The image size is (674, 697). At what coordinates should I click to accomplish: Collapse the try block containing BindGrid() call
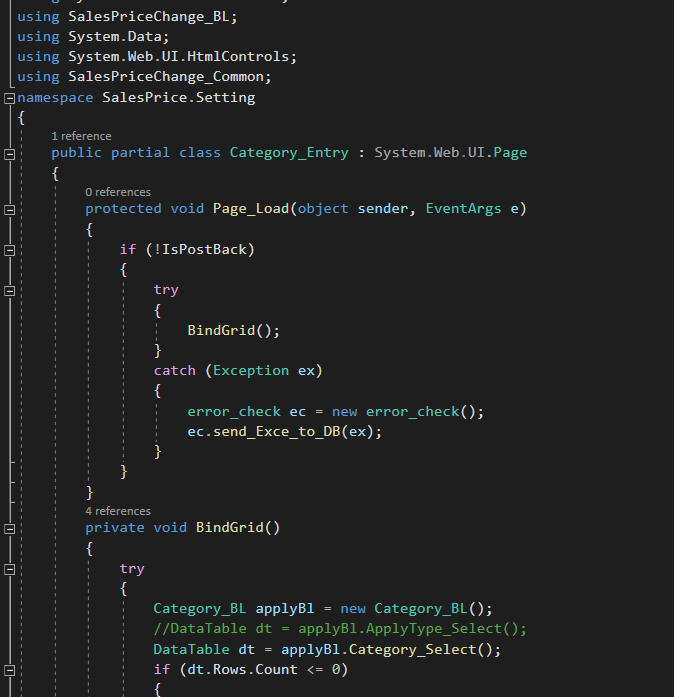coord(9,291)
